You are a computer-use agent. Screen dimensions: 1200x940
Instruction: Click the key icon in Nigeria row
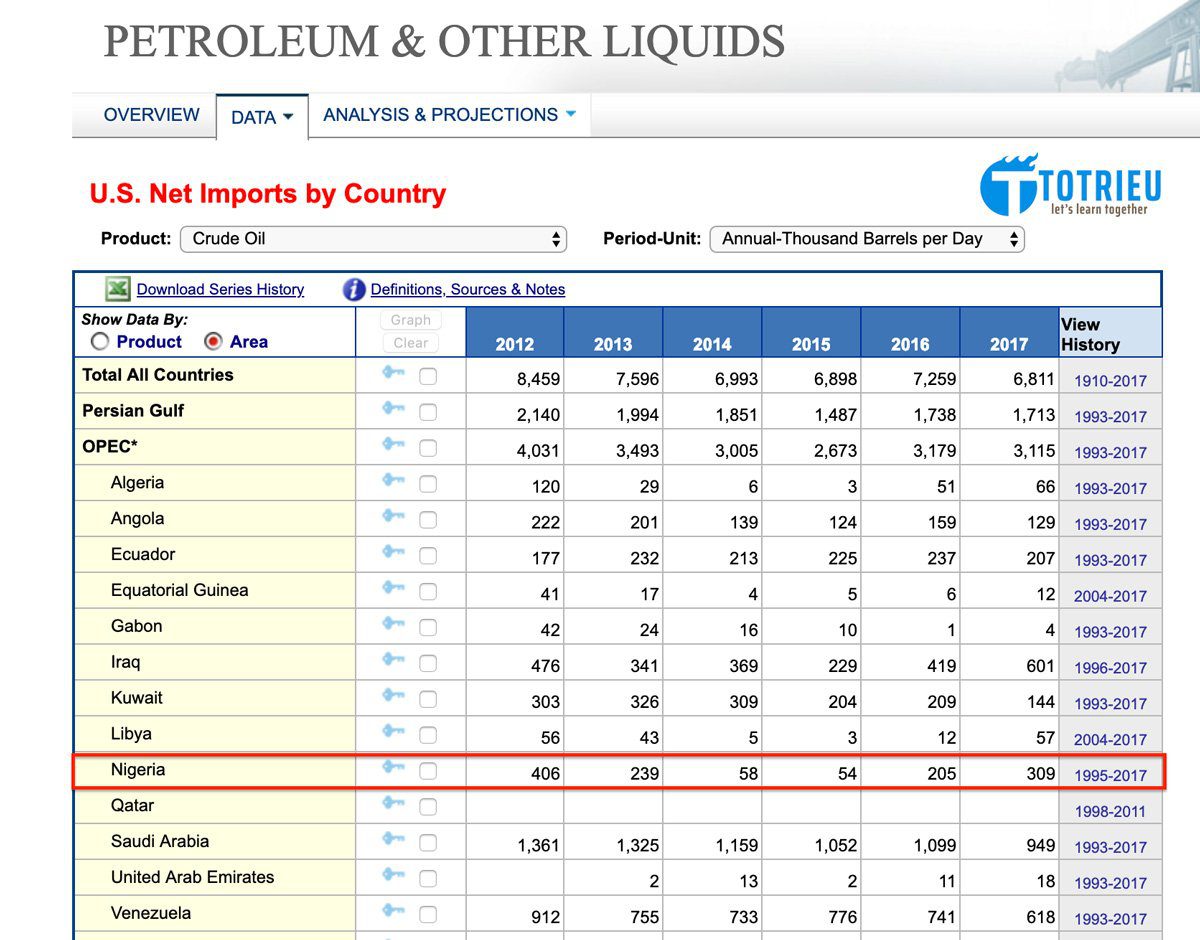point(393,768)
